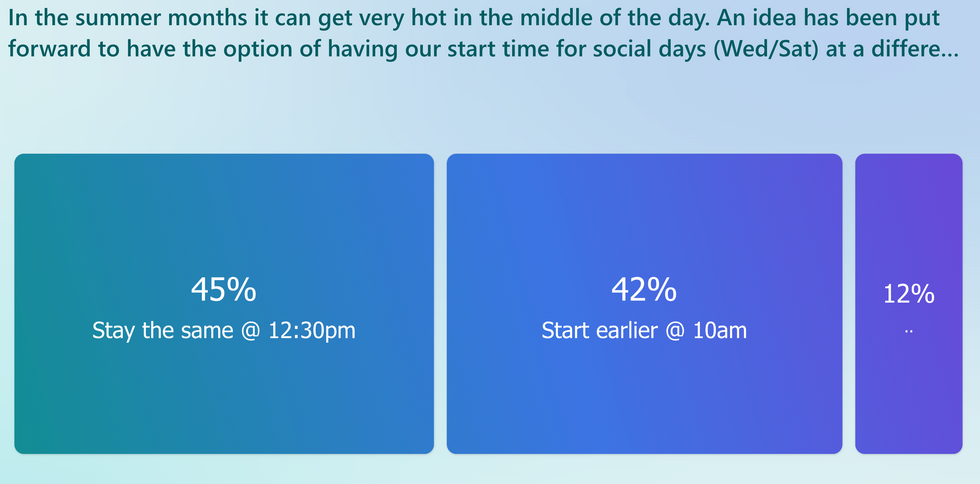This screenshot has height=484, width=980.
Task: Click "10am" in the second option label
Action: [x=719, y=330]
